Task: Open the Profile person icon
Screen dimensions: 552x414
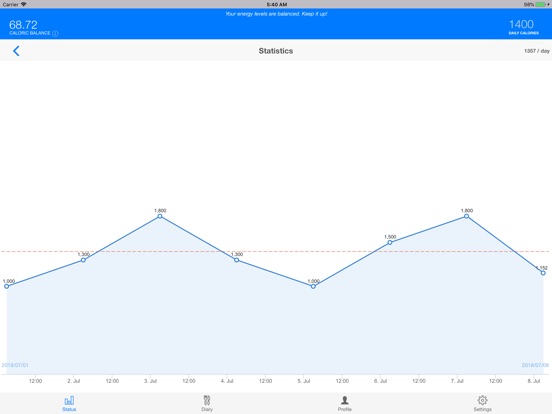Action: click(x=345, y=400)
